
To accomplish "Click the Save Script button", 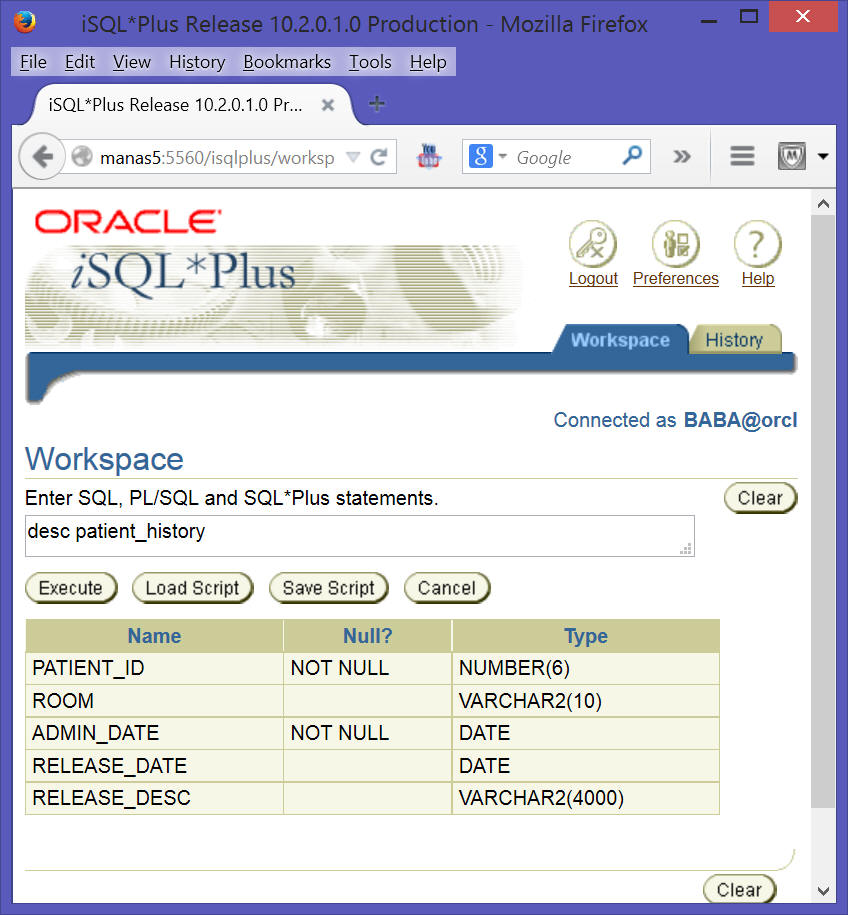I will point(328,588).
